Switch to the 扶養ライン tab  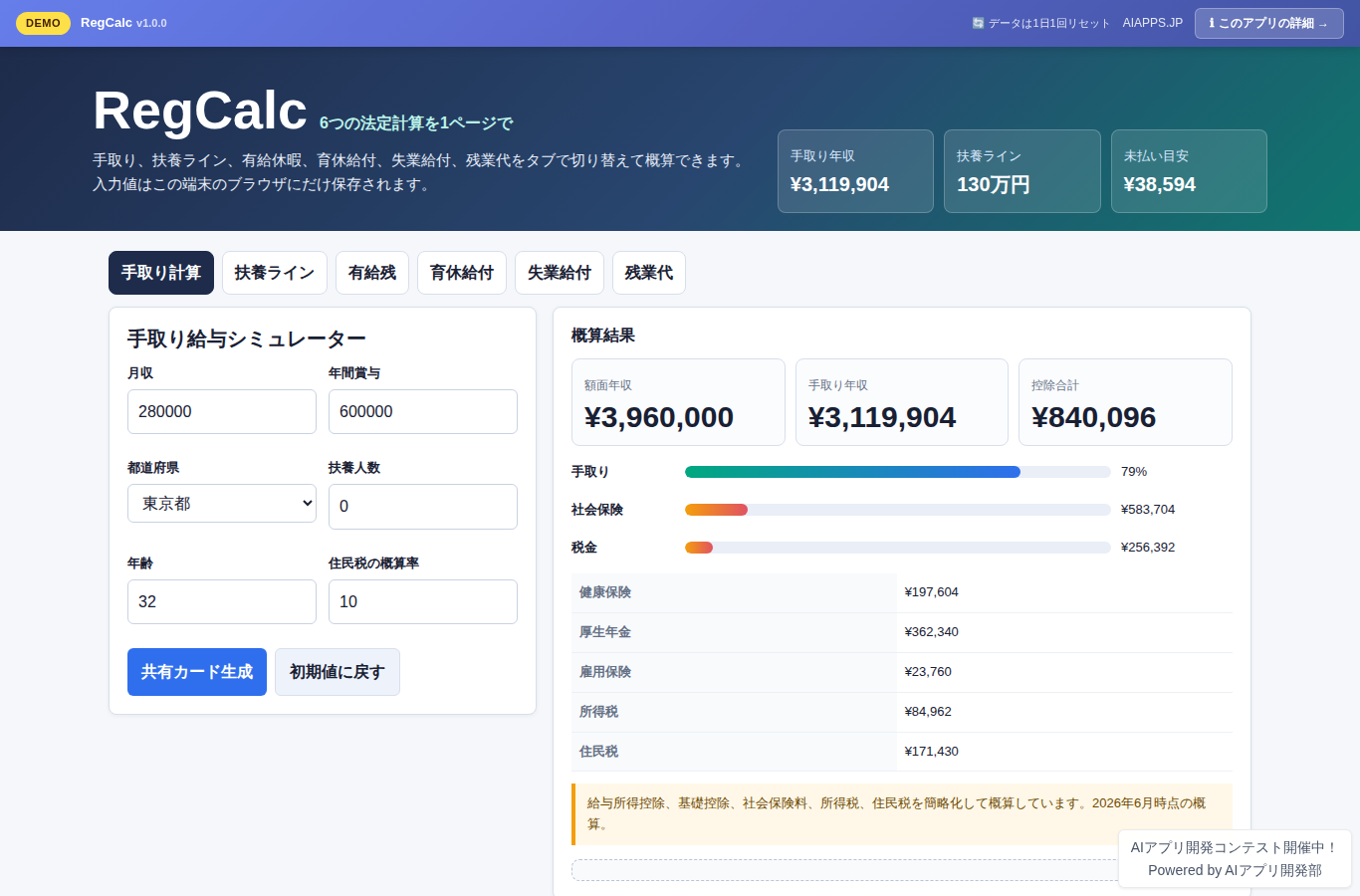click(x=275, y=273)
